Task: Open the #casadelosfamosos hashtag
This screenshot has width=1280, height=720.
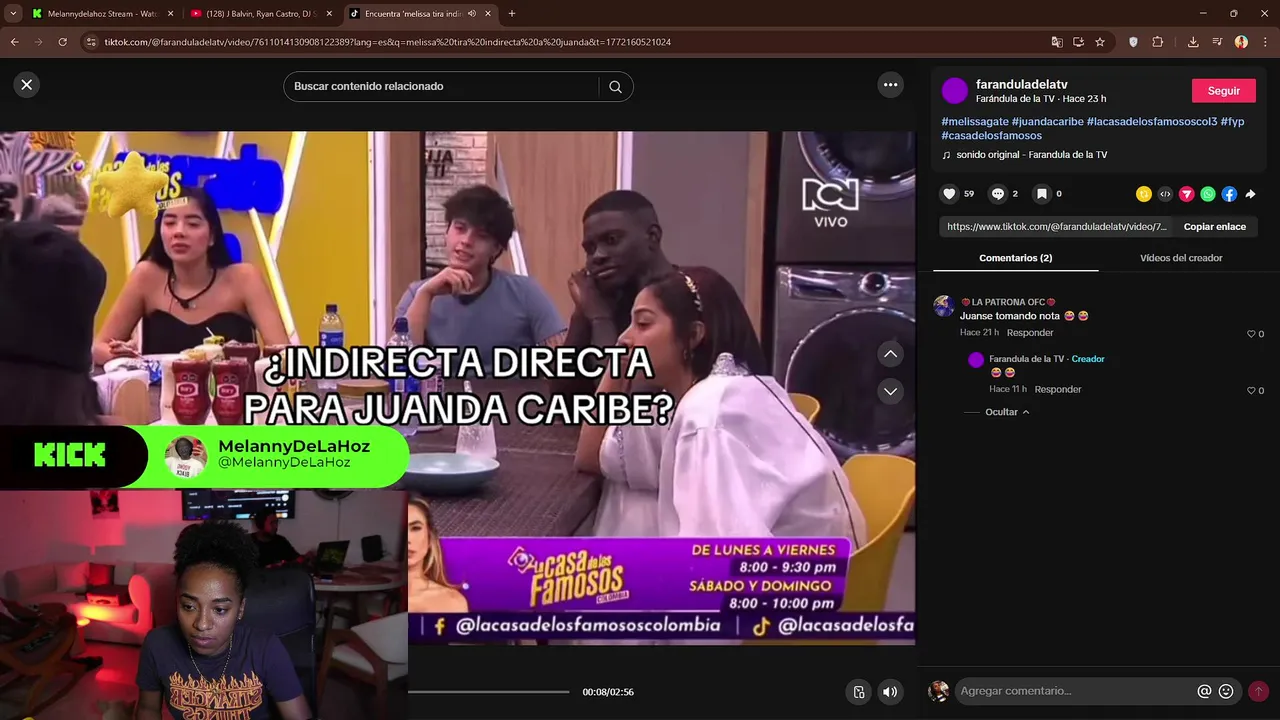Action: tap(992, 135)
